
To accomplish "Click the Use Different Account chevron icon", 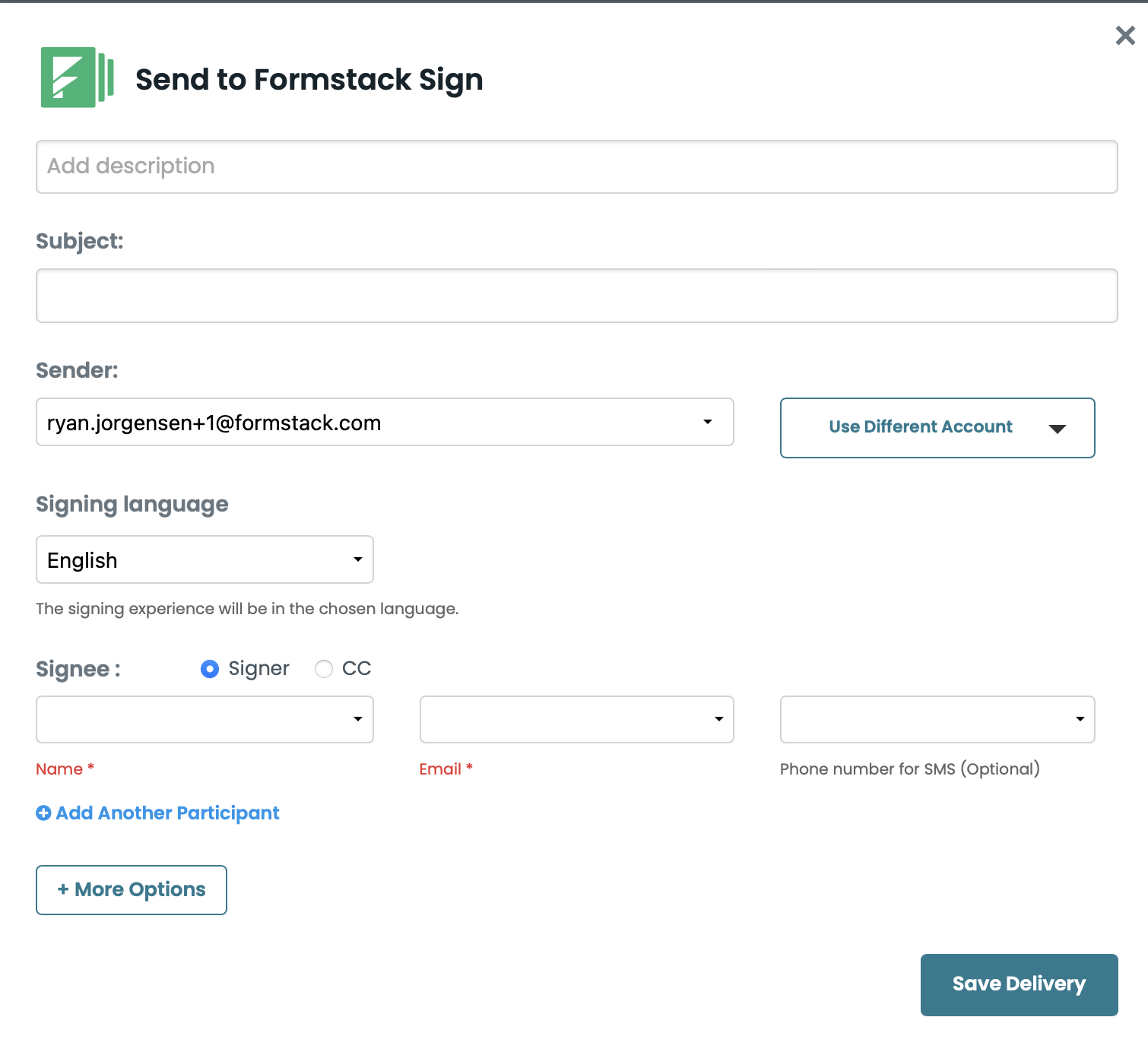I will 1058,428.
